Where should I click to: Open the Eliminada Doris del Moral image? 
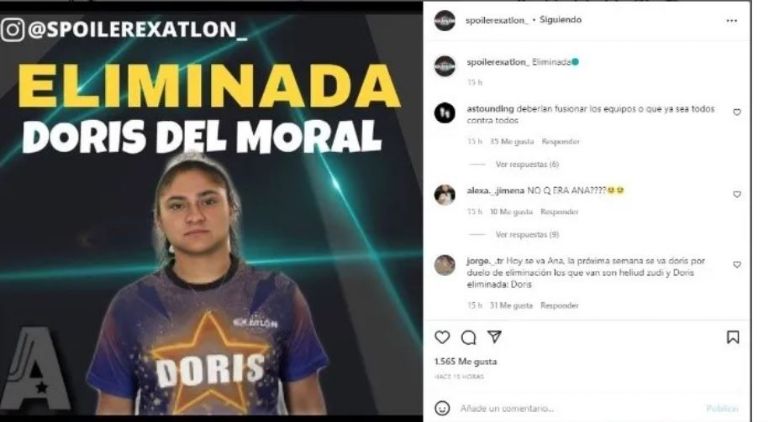tap(211, 213)
